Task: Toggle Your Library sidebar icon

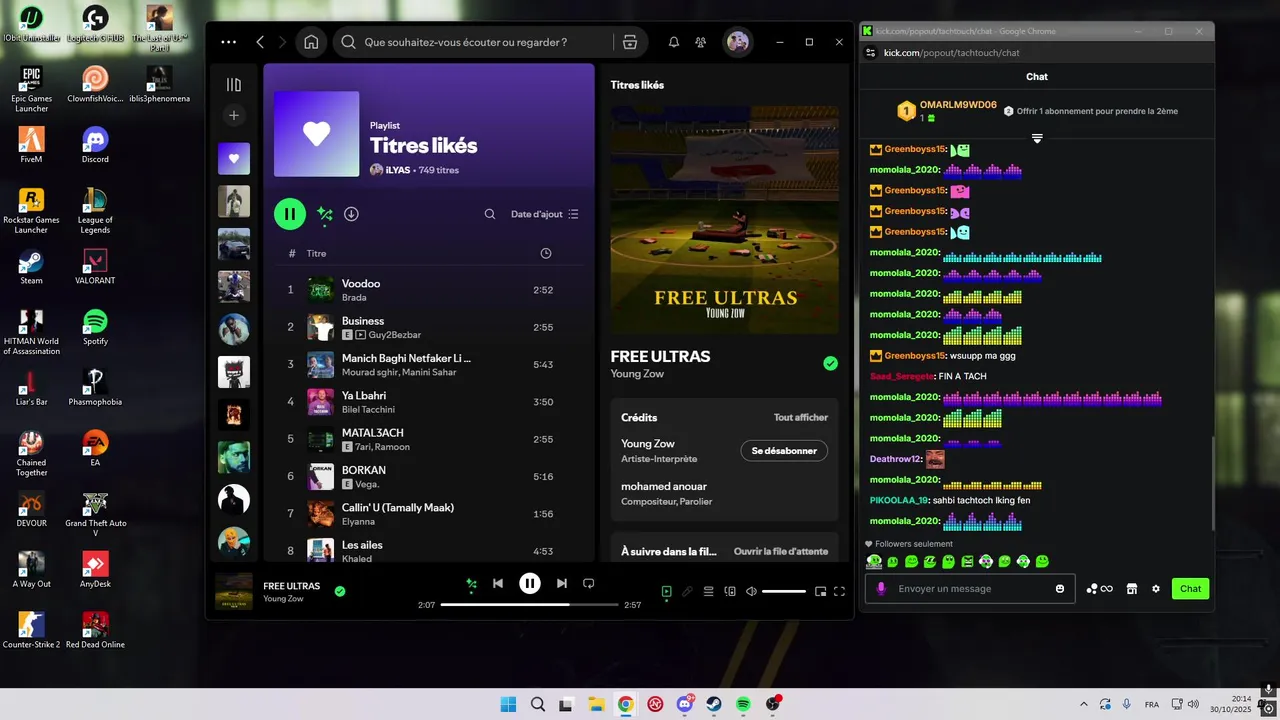Action: [x=234, y=85]
